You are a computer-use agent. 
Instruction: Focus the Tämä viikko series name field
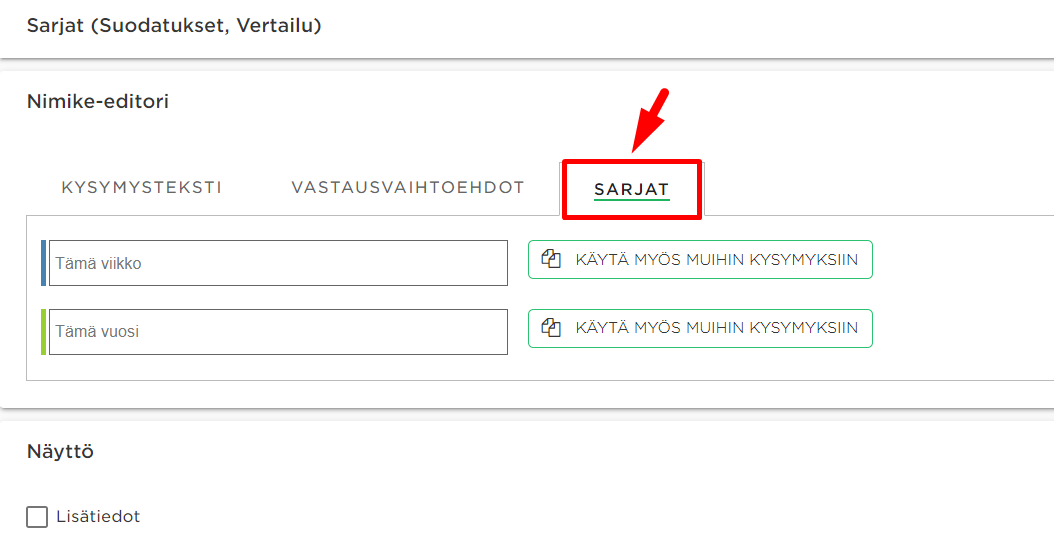pyautogui.click(x=278, y=263)
